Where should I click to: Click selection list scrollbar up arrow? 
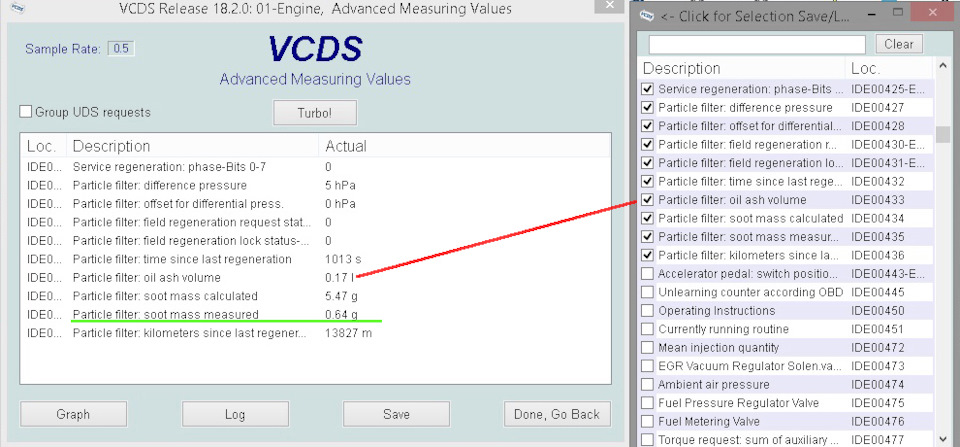coord(943,67)
